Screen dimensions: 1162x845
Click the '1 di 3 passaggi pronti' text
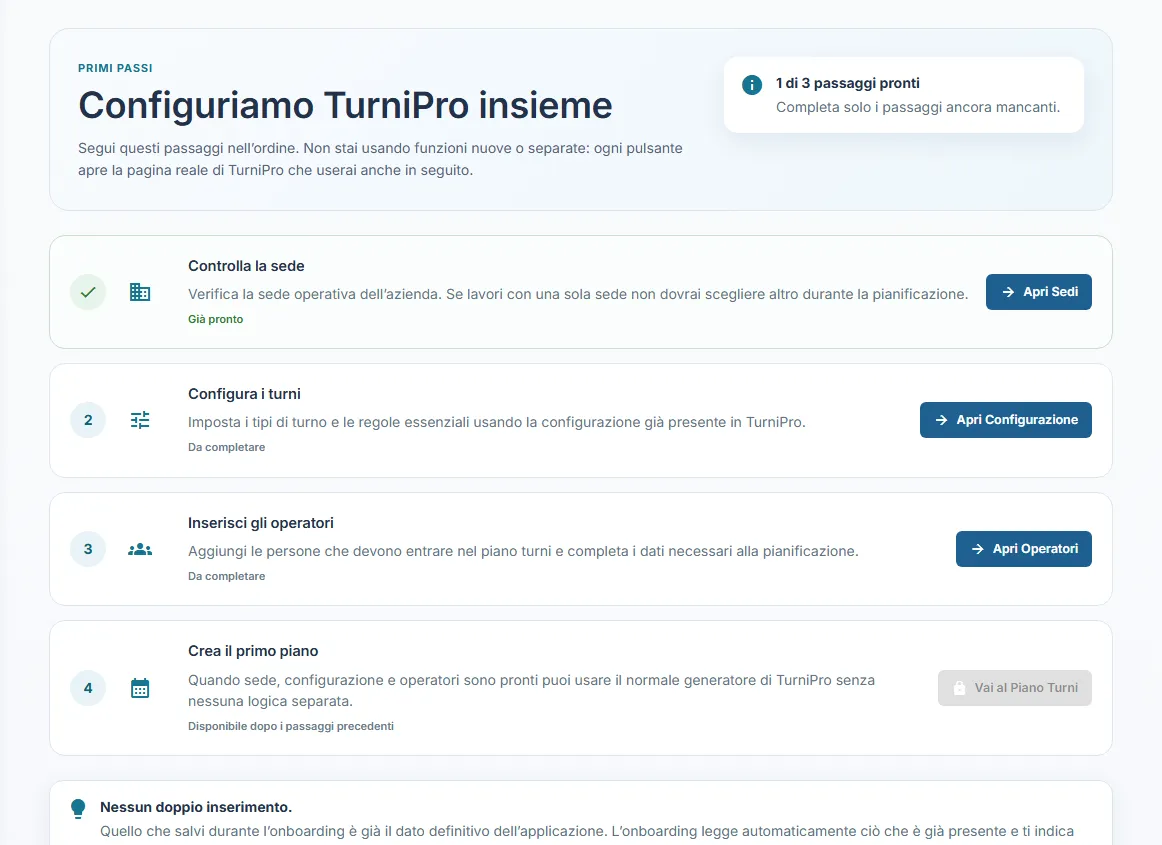click(848, 83)
